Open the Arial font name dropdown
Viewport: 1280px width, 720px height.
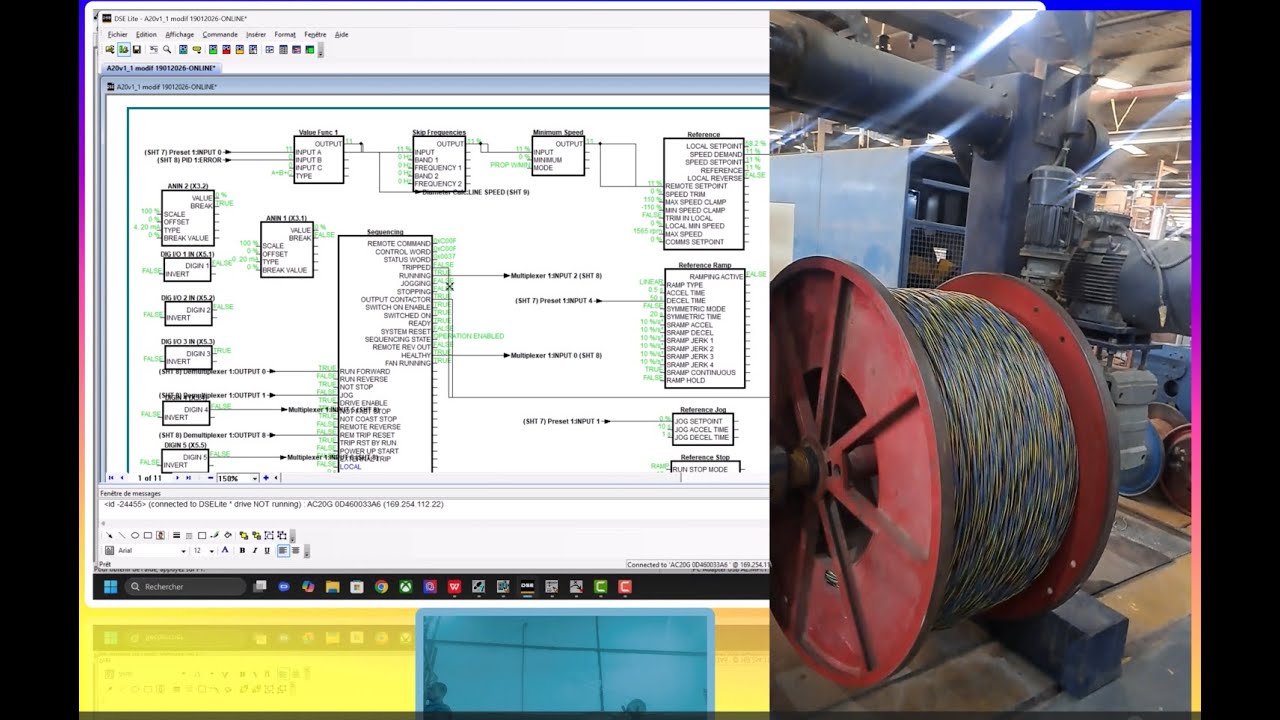coord(184,551)
